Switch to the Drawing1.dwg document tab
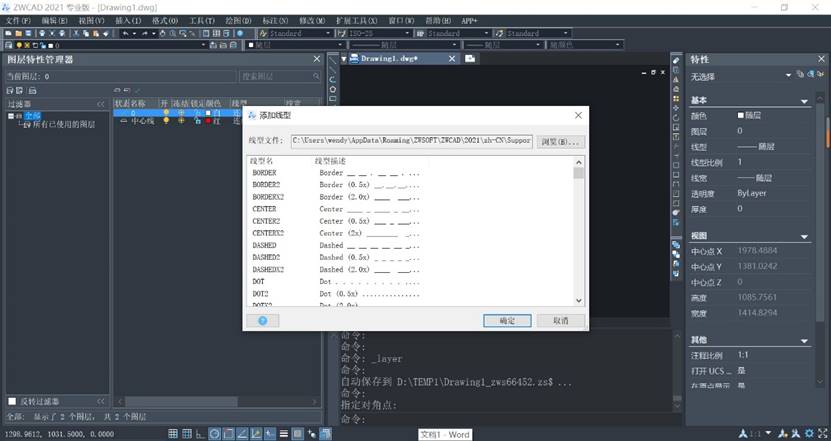This screenshot has height=441, width=831. click(x=389, y=59)
